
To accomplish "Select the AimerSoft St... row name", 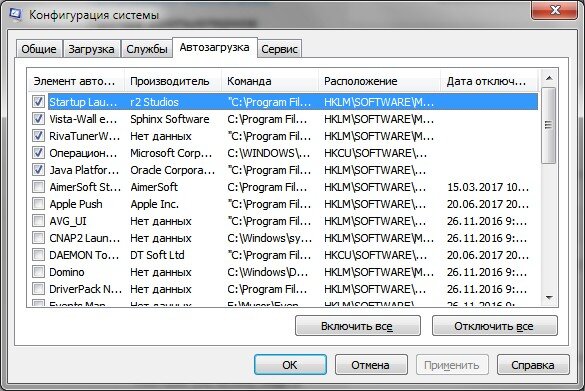I will pyautogui.click(x=85, y=187).
